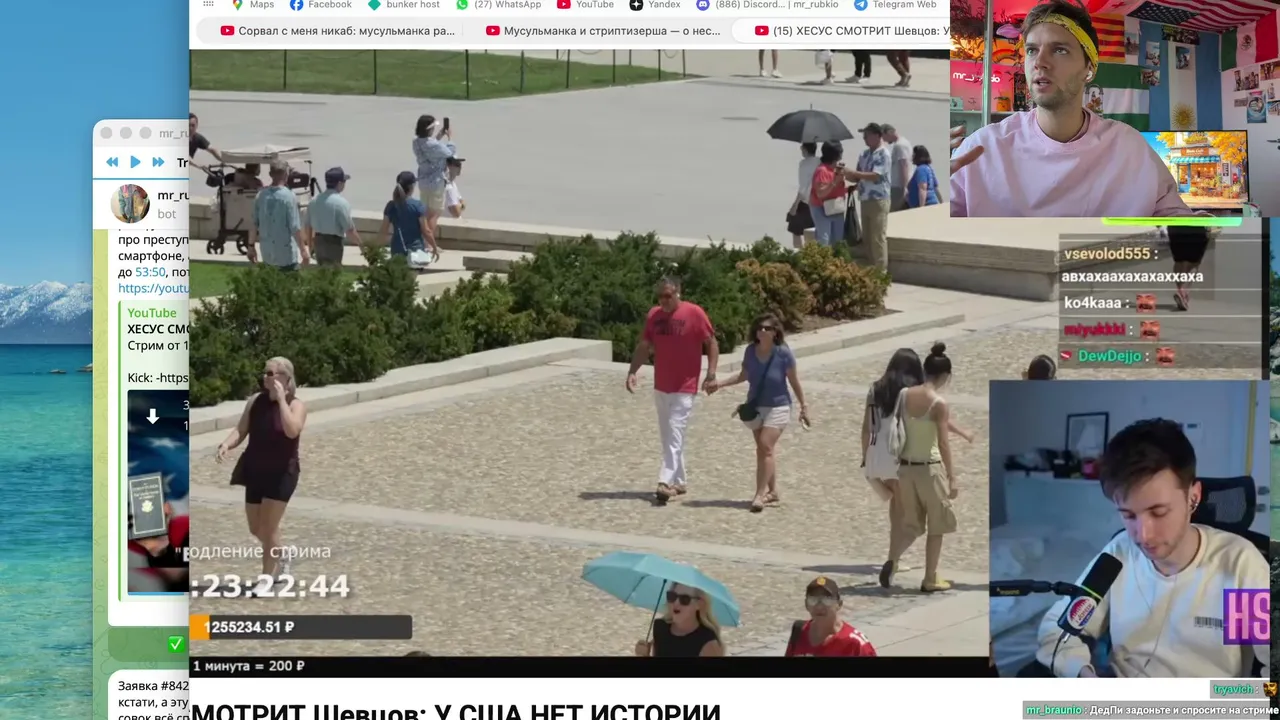The image size is (1280, 720).
Task: Click the WhatsApp logo icon
Action: [462, 5]
